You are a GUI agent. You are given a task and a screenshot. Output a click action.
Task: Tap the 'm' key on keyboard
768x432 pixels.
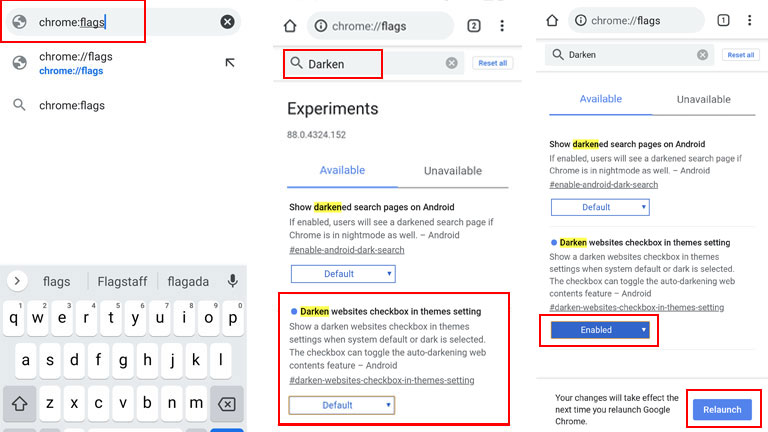(196, 404)
